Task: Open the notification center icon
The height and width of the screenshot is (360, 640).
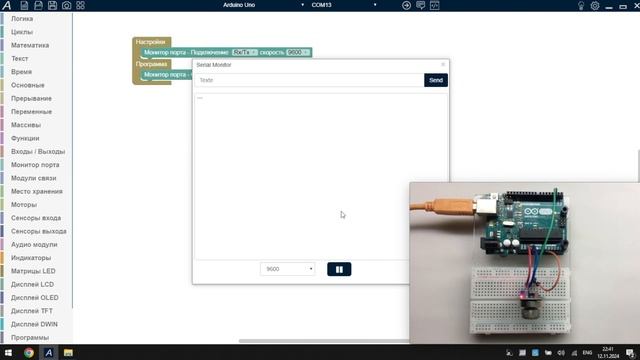Action: click(x=630, y=353)
